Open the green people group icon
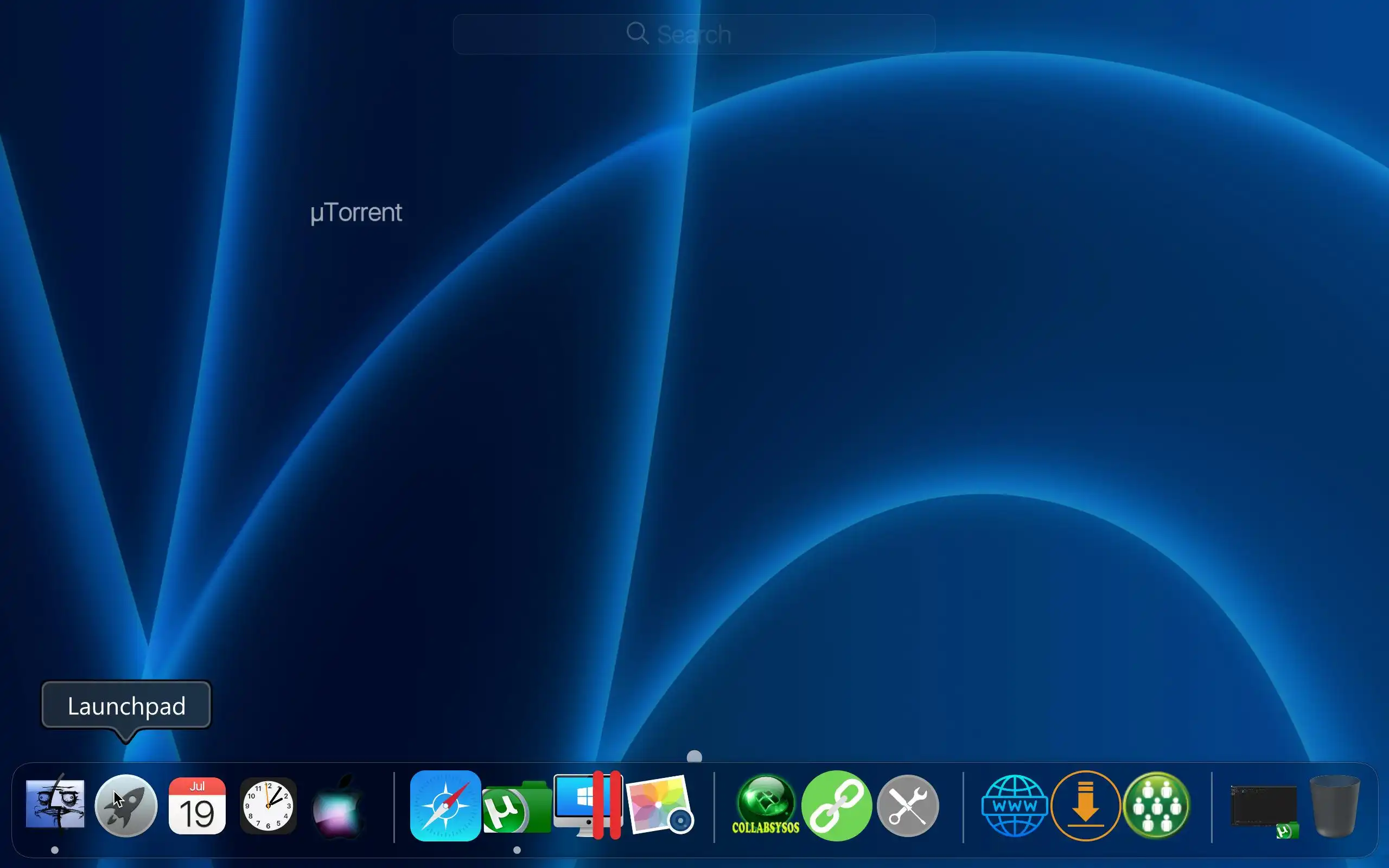The image size is (1389, 868). 1157,806
